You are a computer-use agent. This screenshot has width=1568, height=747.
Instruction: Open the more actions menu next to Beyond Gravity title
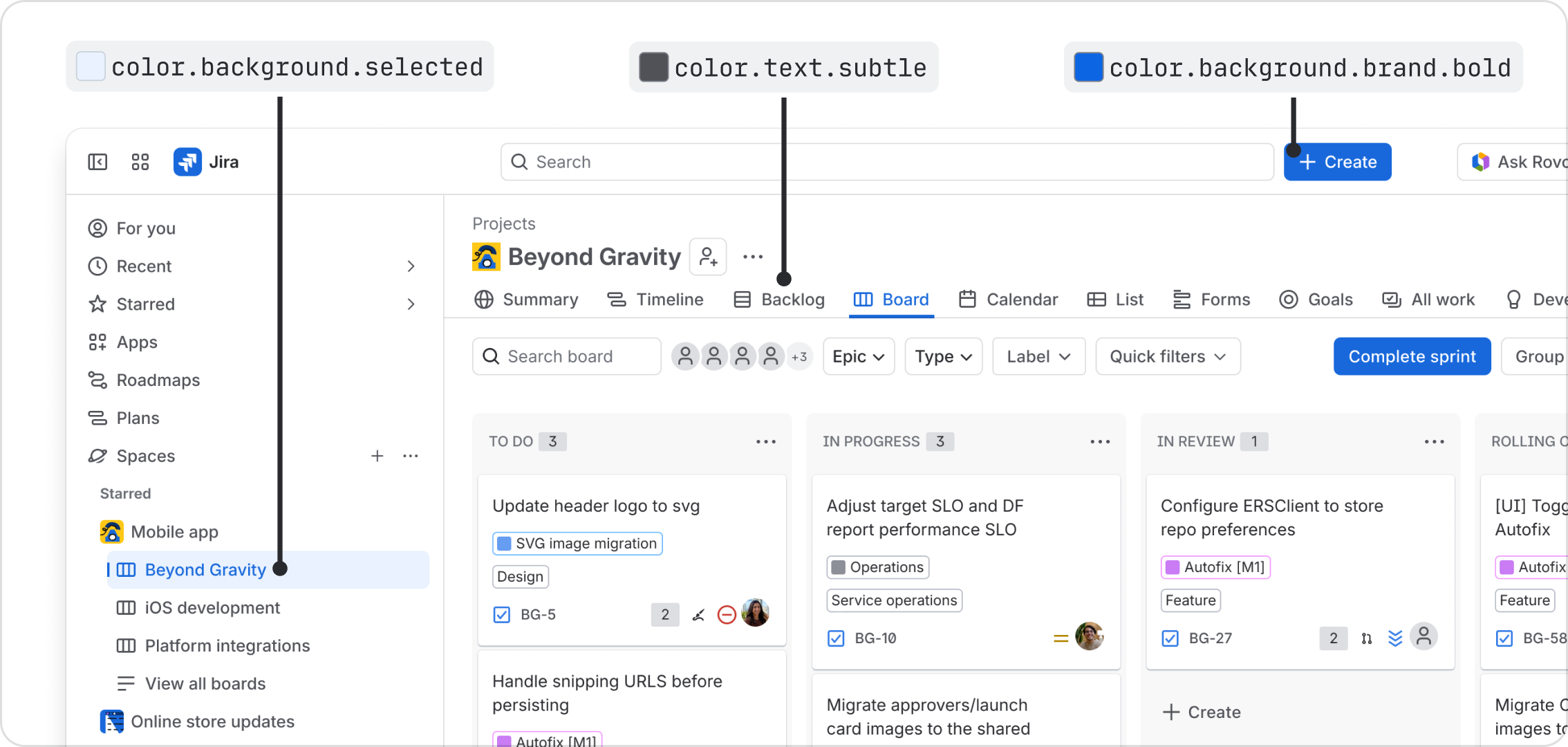coord(753,257)
